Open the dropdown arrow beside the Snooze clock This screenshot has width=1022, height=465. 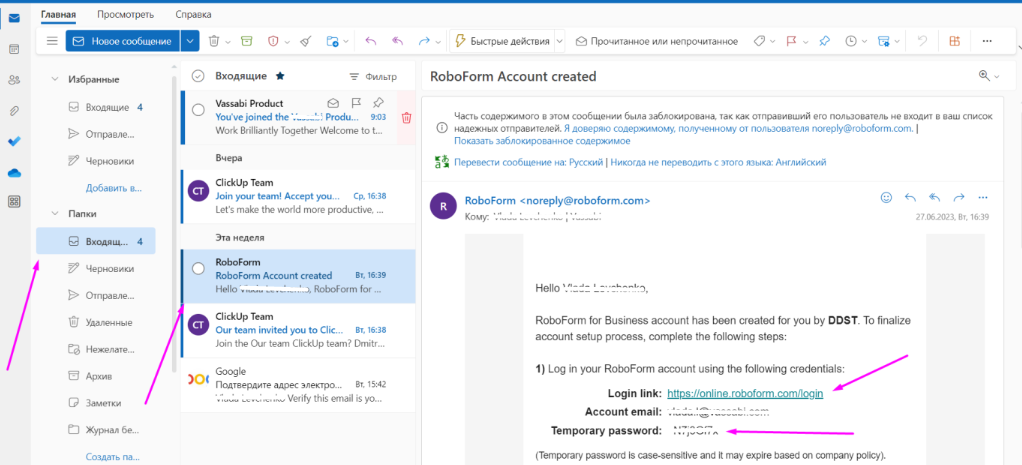pos(864,42)
